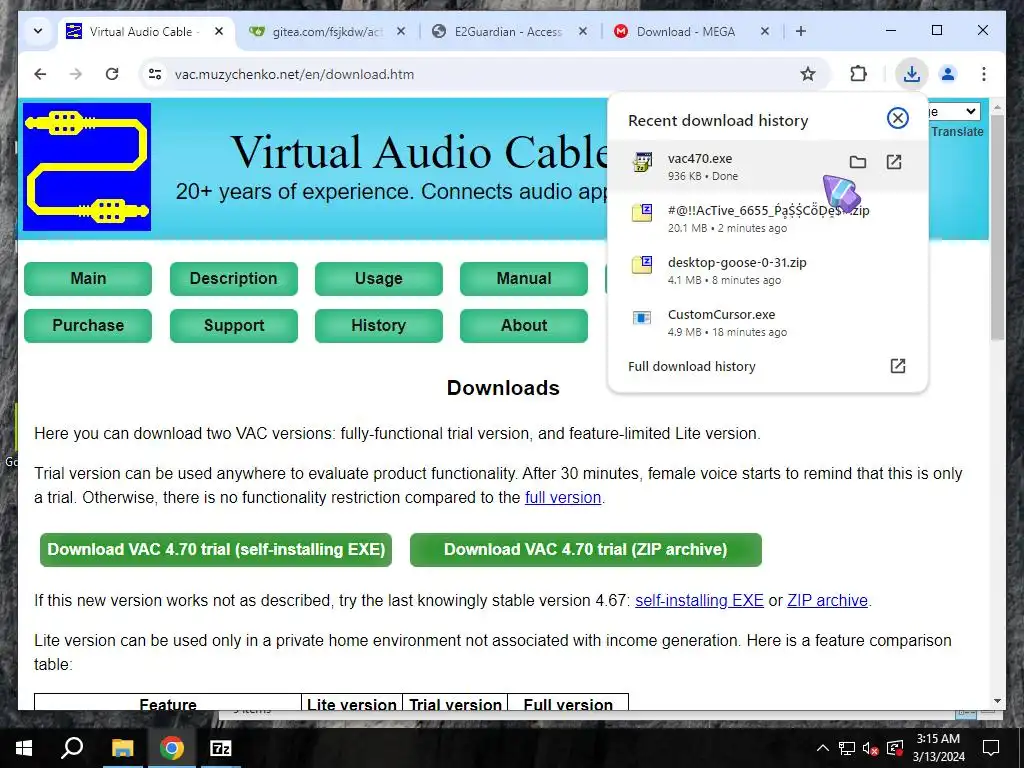The height and width of the screenshot is (768, 1024).
Task: Click the desktop-goose zip file icon
Action: pos(642,264)
